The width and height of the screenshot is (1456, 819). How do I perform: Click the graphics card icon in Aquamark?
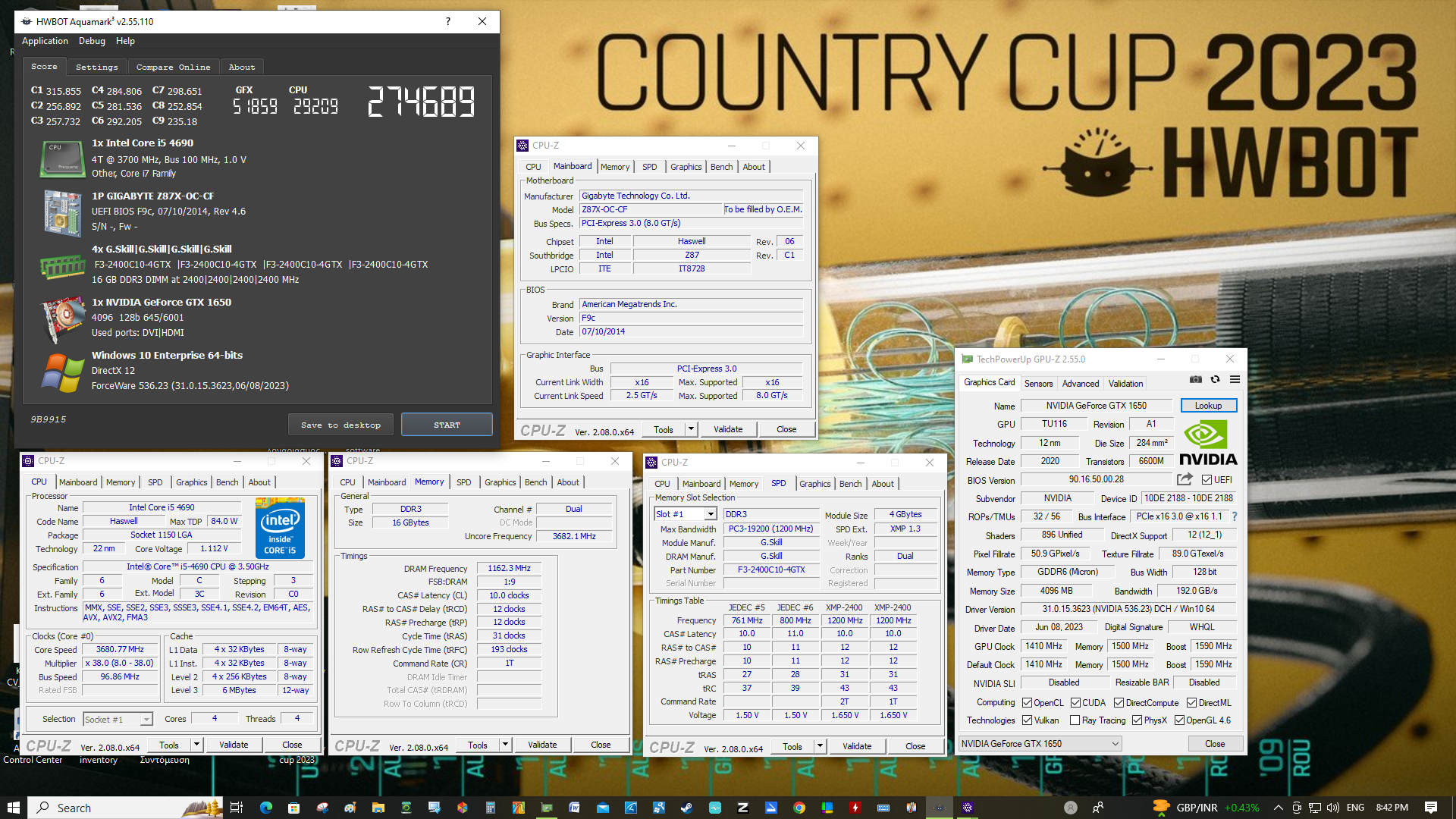click(62, 318)
